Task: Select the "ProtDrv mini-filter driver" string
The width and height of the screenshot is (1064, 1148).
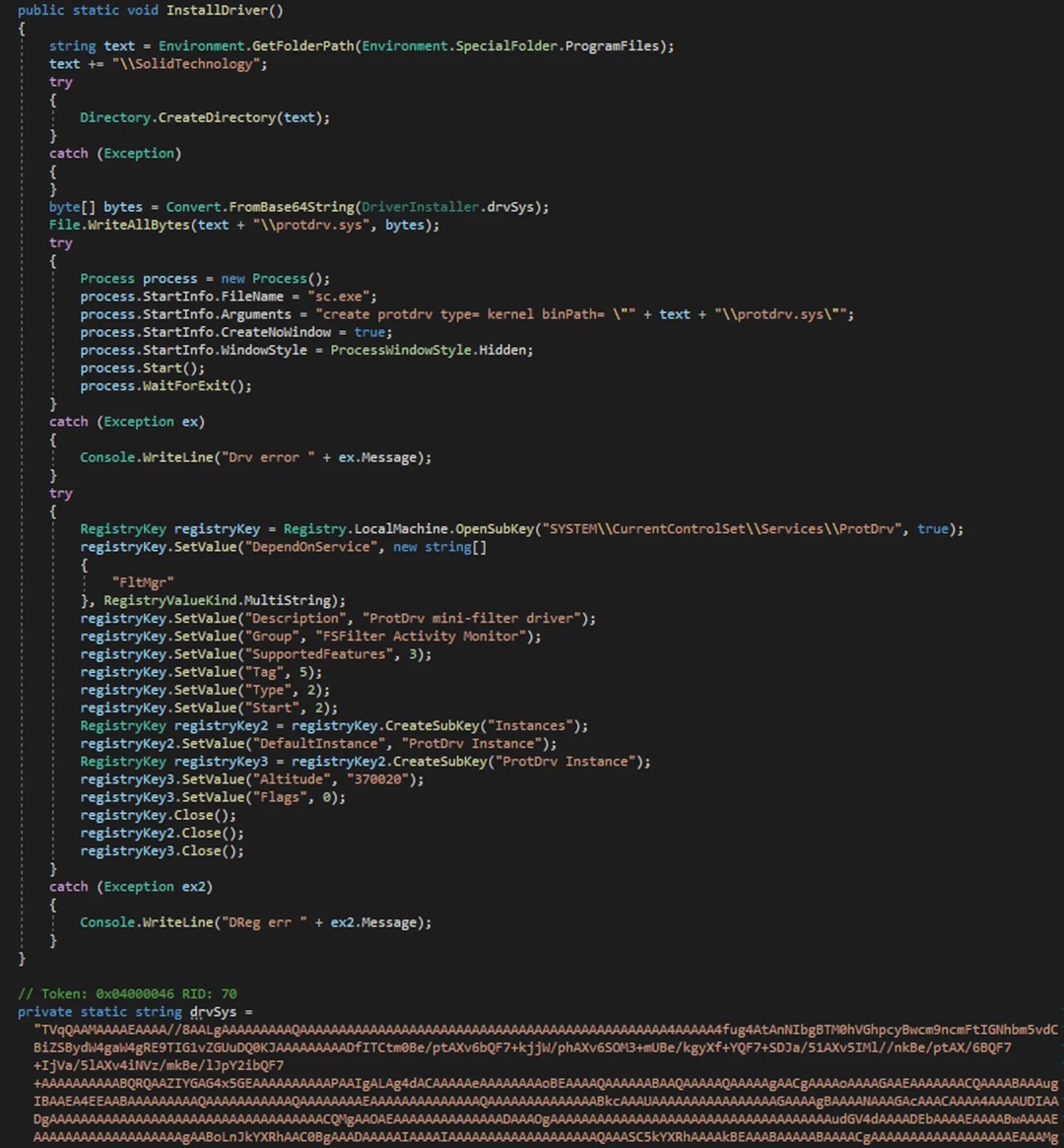Action: [x=471, y=619]
